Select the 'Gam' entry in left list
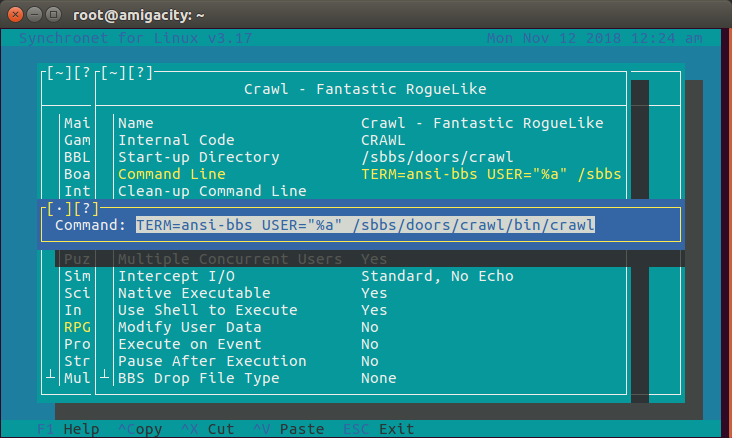 tap(77, 140)
